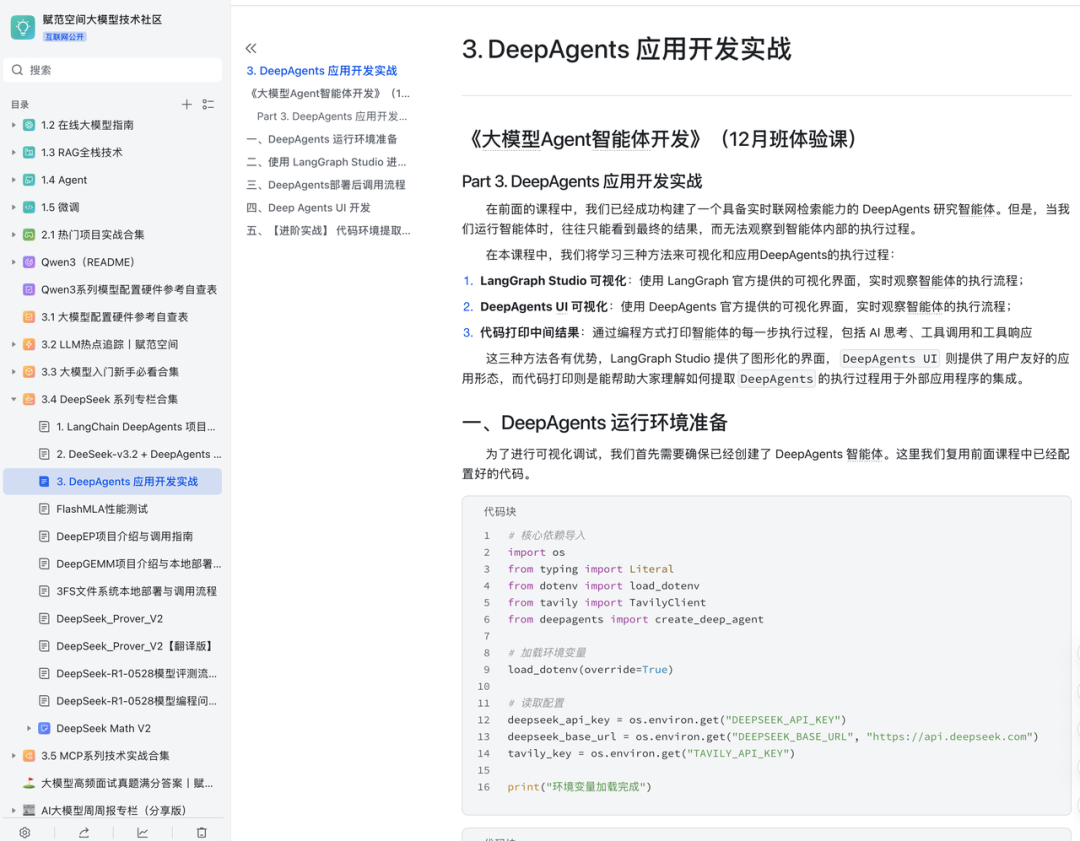Click the 赋范空间大模型技术社区 title
Viewport: 1080px width, 841px height.
(102, 19)
